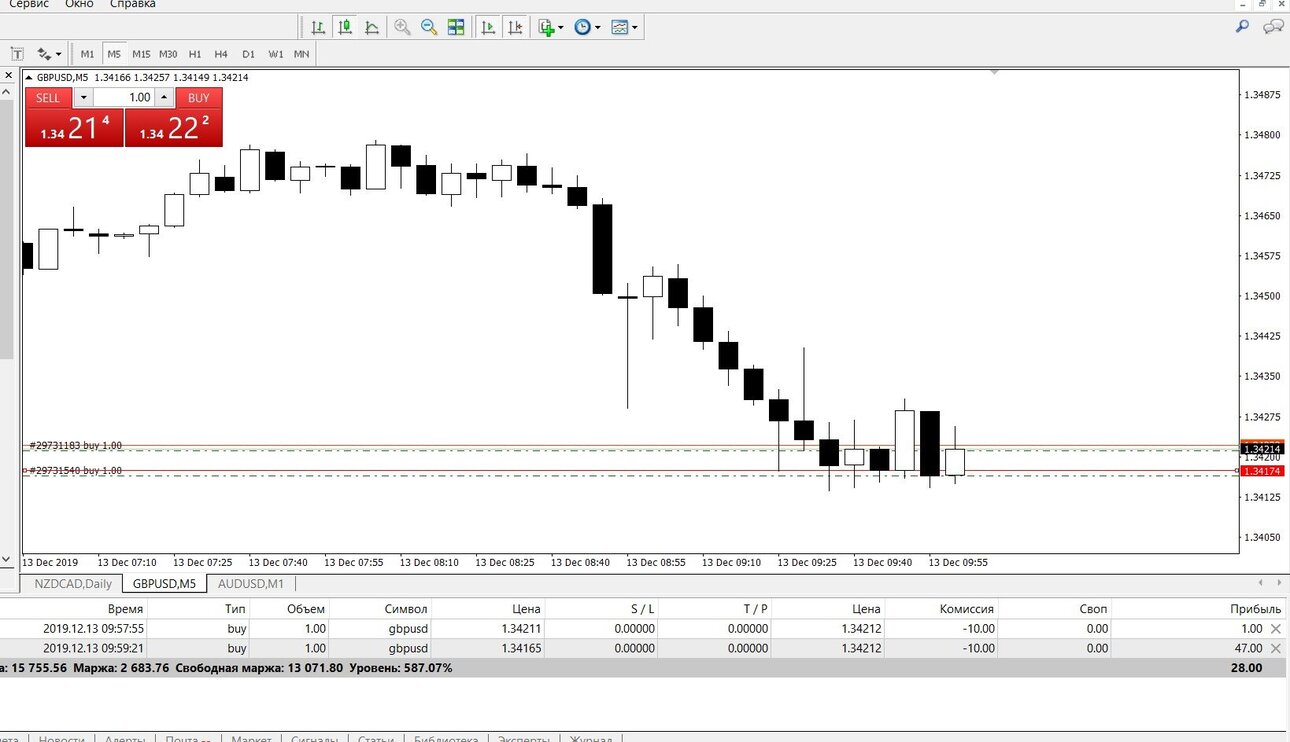Image resolution: width=1290 pixels, height=742 pixels.
Task: Switch chart to line chart mode
Action: click(x=372, y=28)
